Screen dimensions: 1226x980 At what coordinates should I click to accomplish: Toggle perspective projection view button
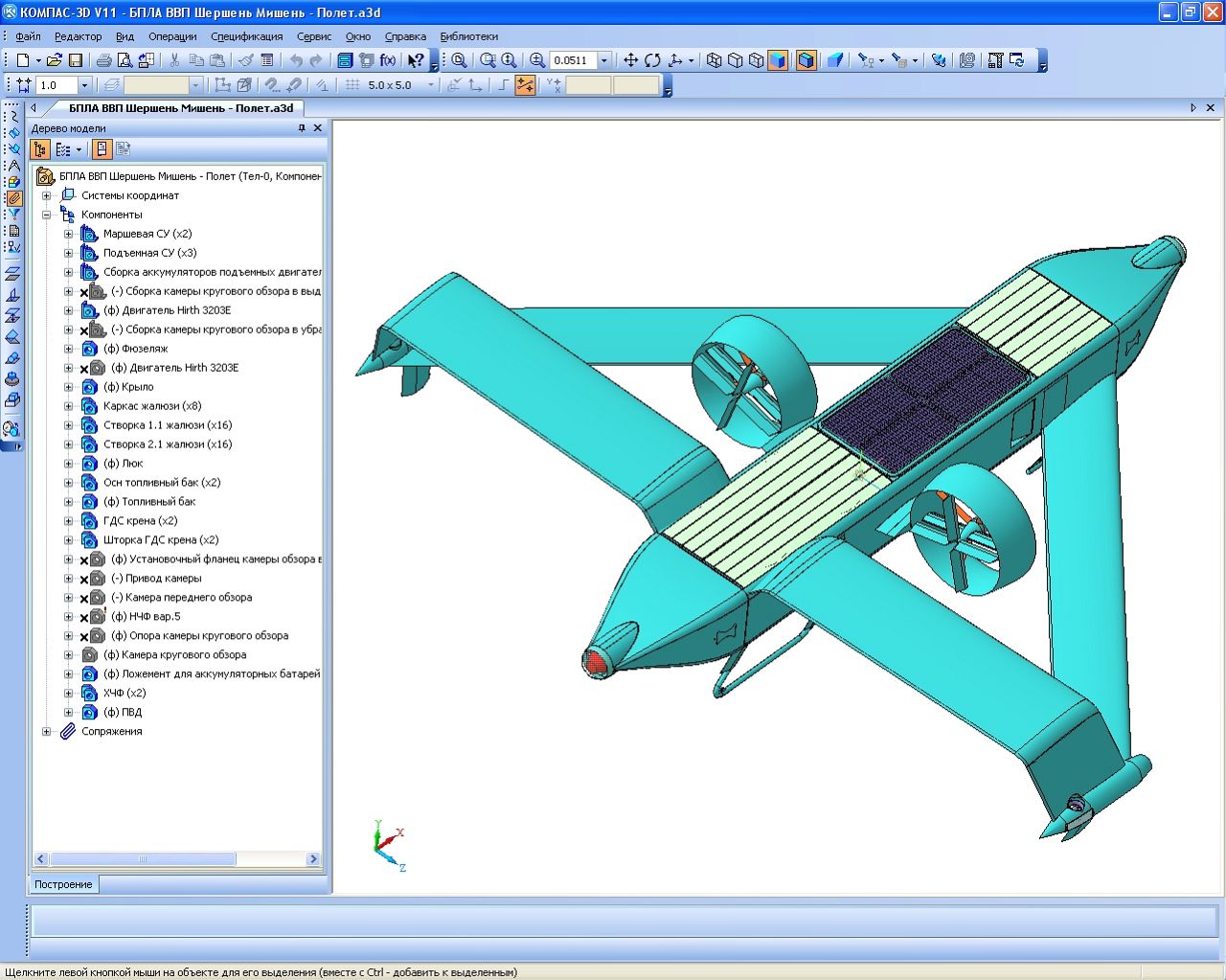835,60
